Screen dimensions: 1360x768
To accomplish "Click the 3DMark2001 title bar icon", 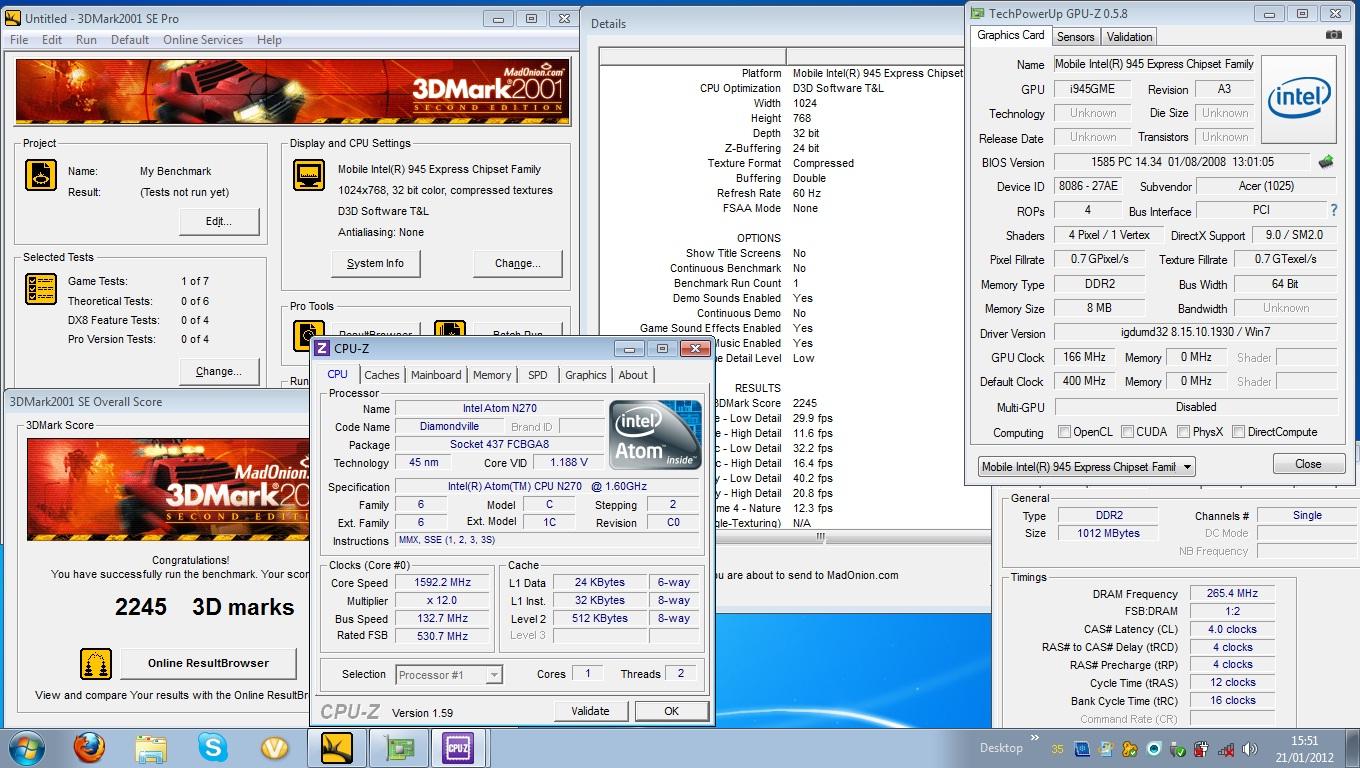I will (12, 18).
